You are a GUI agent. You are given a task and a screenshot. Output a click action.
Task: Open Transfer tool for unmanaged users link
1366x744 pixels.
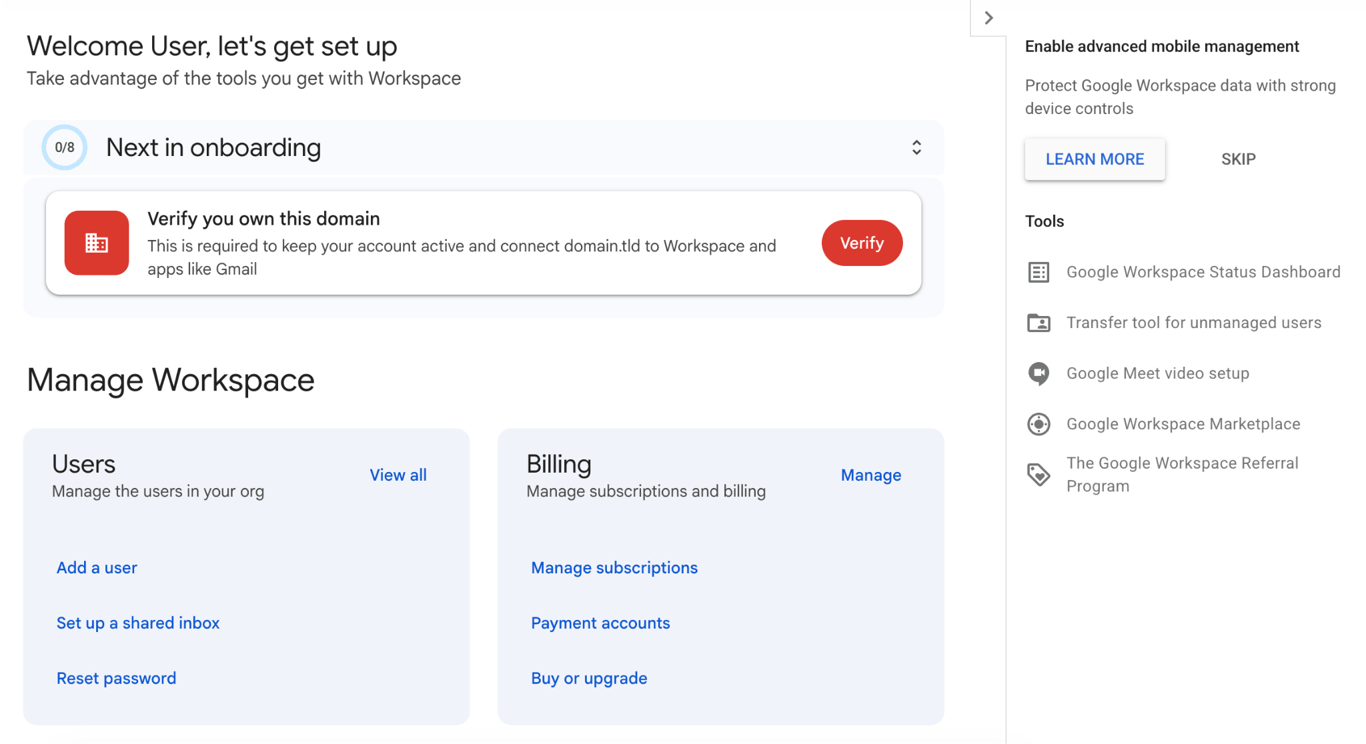(x=1194, y=323)
